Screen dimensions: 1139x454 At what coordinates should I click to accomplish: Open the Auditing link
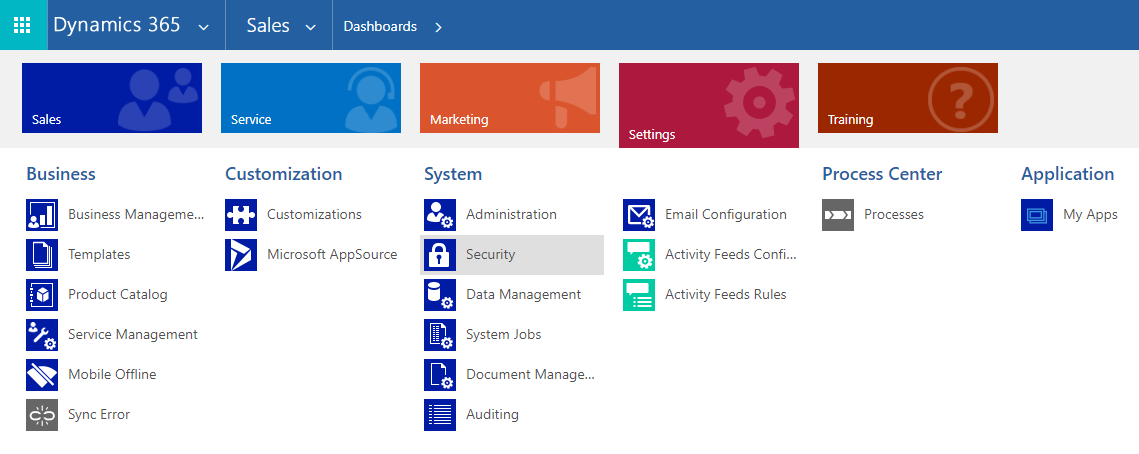(492, 415)
